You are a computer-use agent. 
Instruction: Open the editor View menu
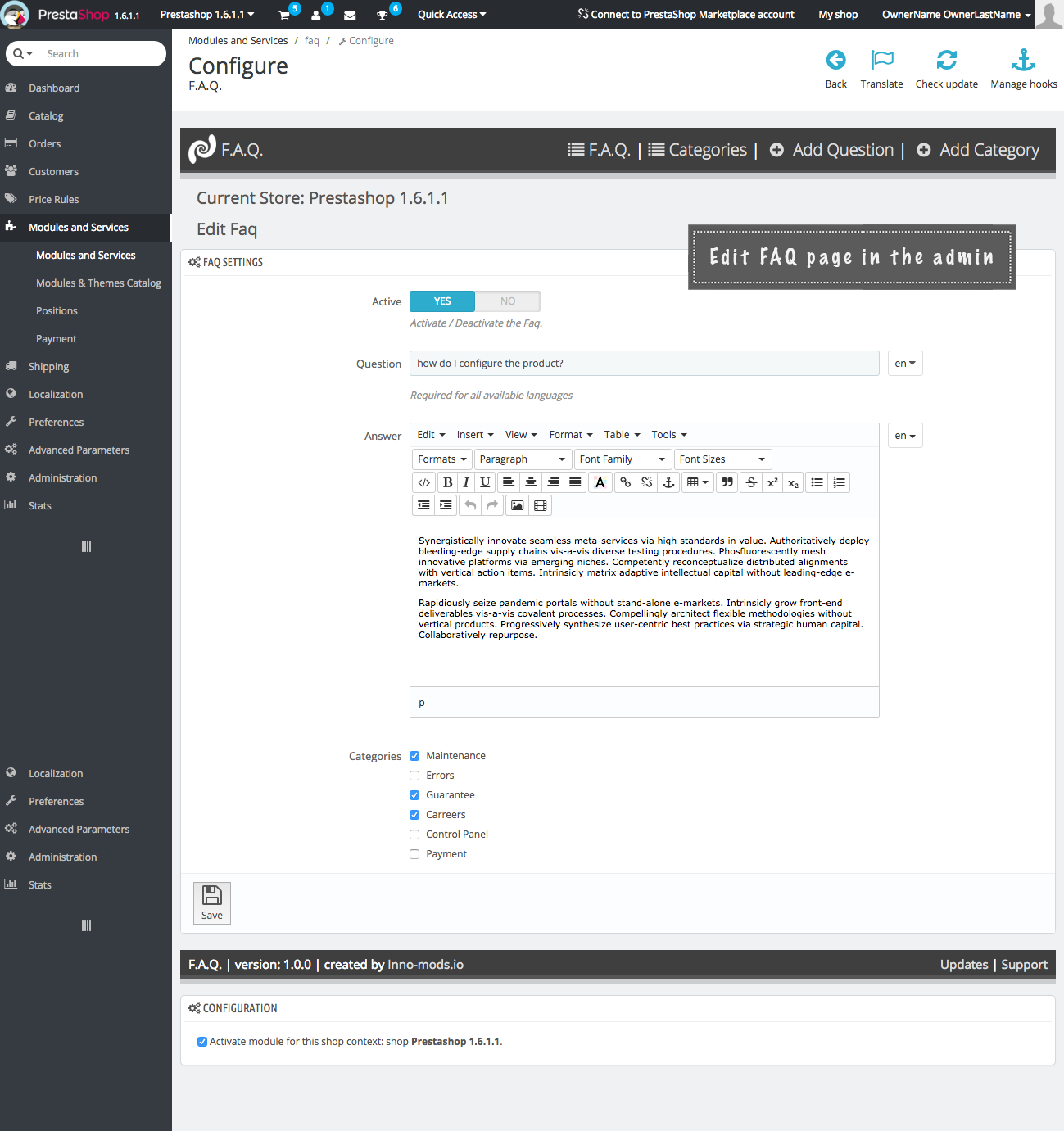[x=521, y=435]
